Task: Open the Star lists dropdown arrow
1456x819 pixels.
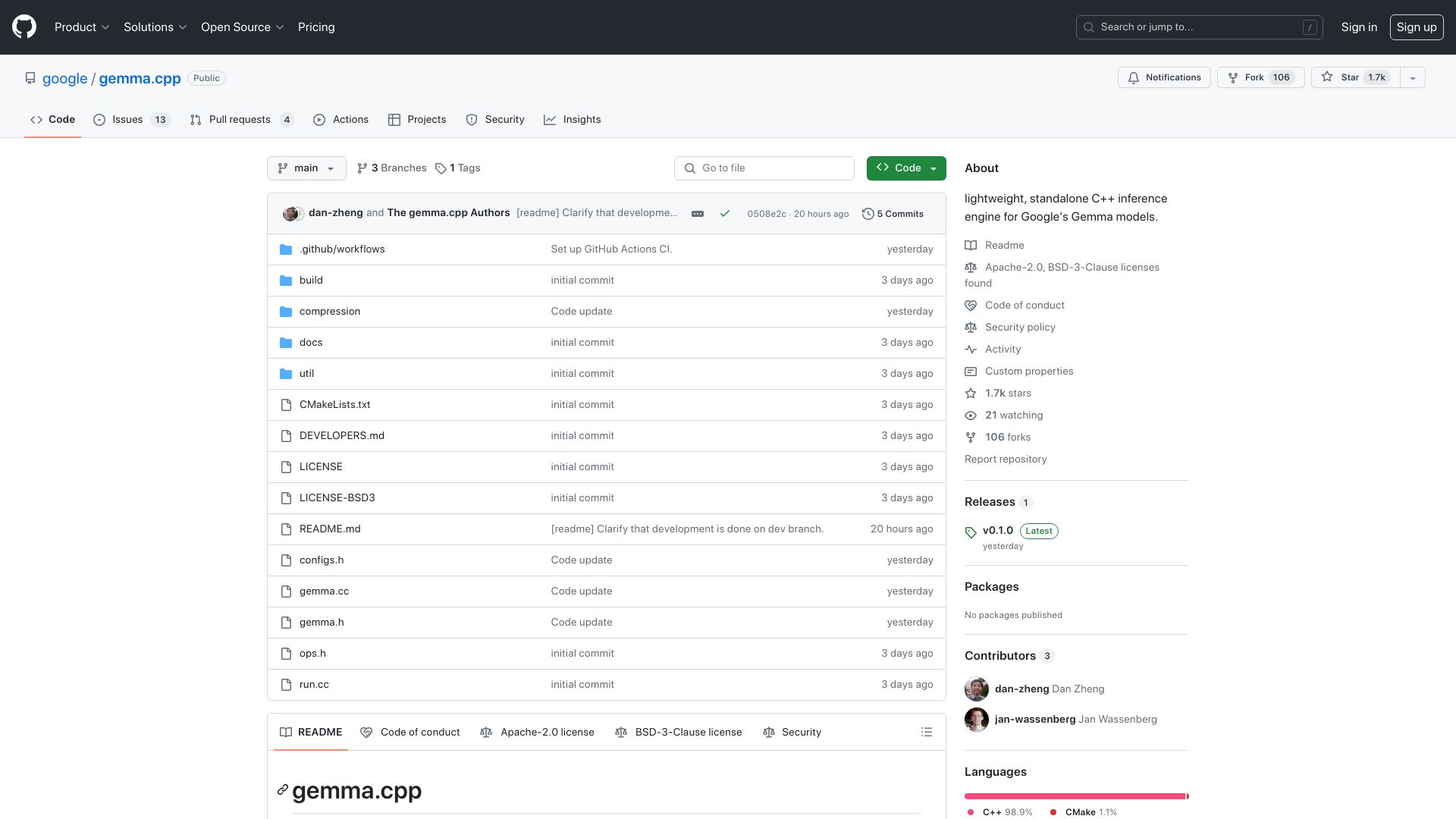Action: point(1412,77)
